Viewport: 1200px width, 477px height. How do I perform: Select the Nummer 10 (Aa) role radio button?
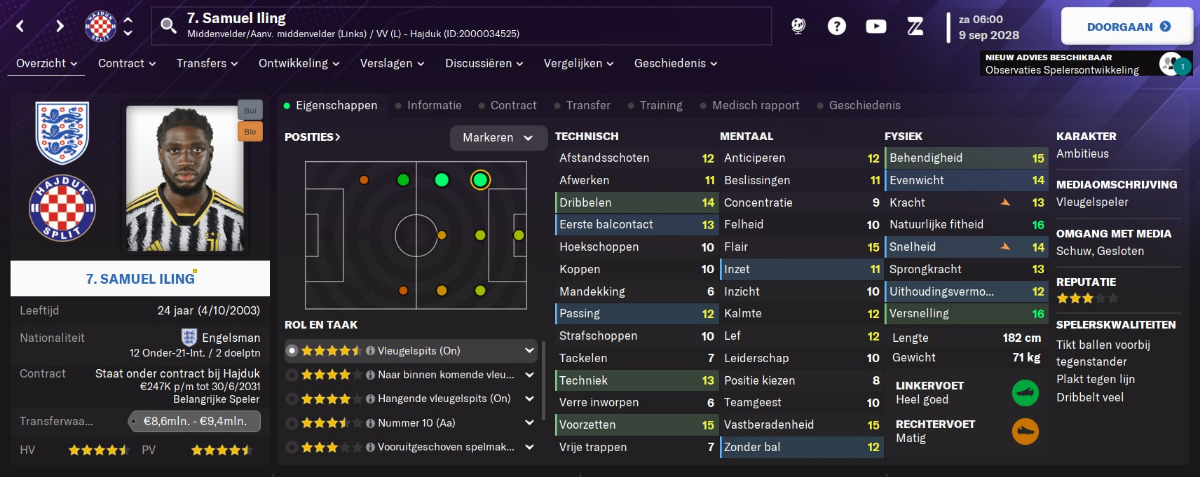coord(292,423)
